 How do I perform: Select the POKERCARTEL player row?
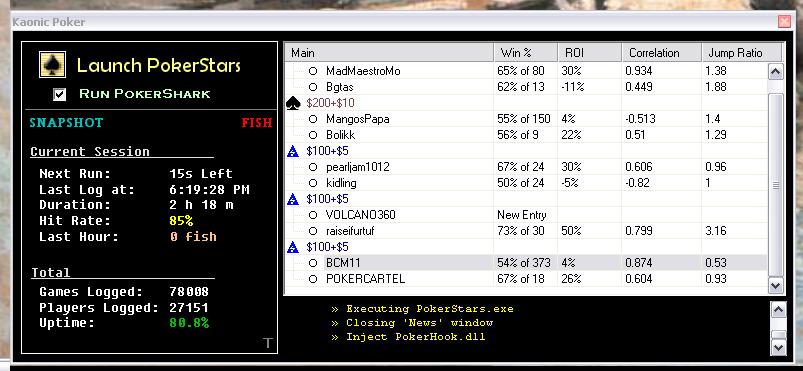pos(525,279)
